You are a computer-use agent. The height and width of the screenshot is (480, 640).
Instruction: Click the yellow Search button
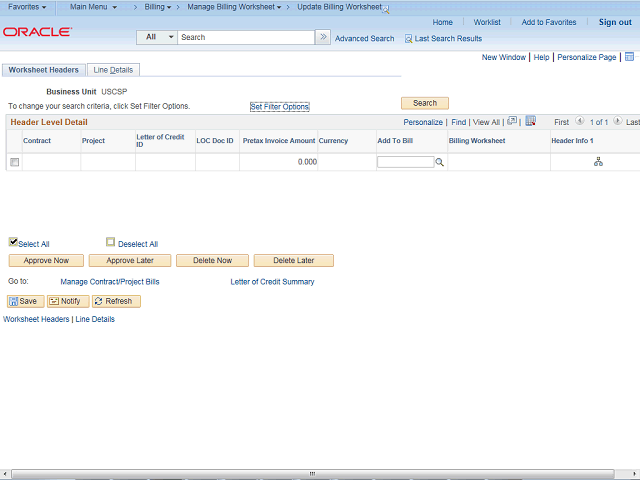pos(425,103)
